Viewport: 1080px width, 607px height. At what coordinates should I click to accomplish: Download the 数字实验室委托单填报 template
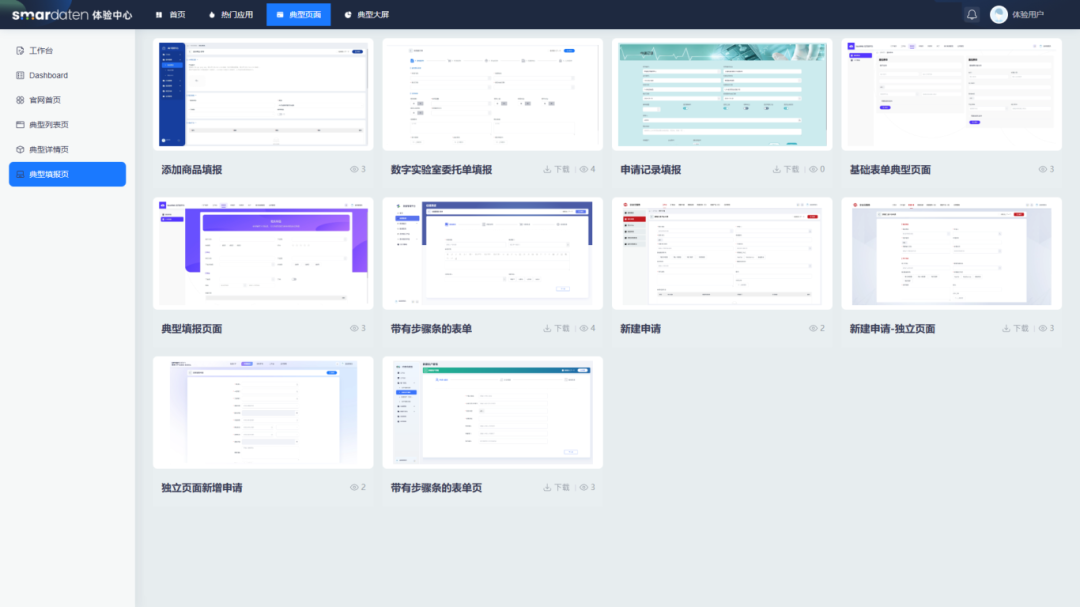tap(557, 169)
